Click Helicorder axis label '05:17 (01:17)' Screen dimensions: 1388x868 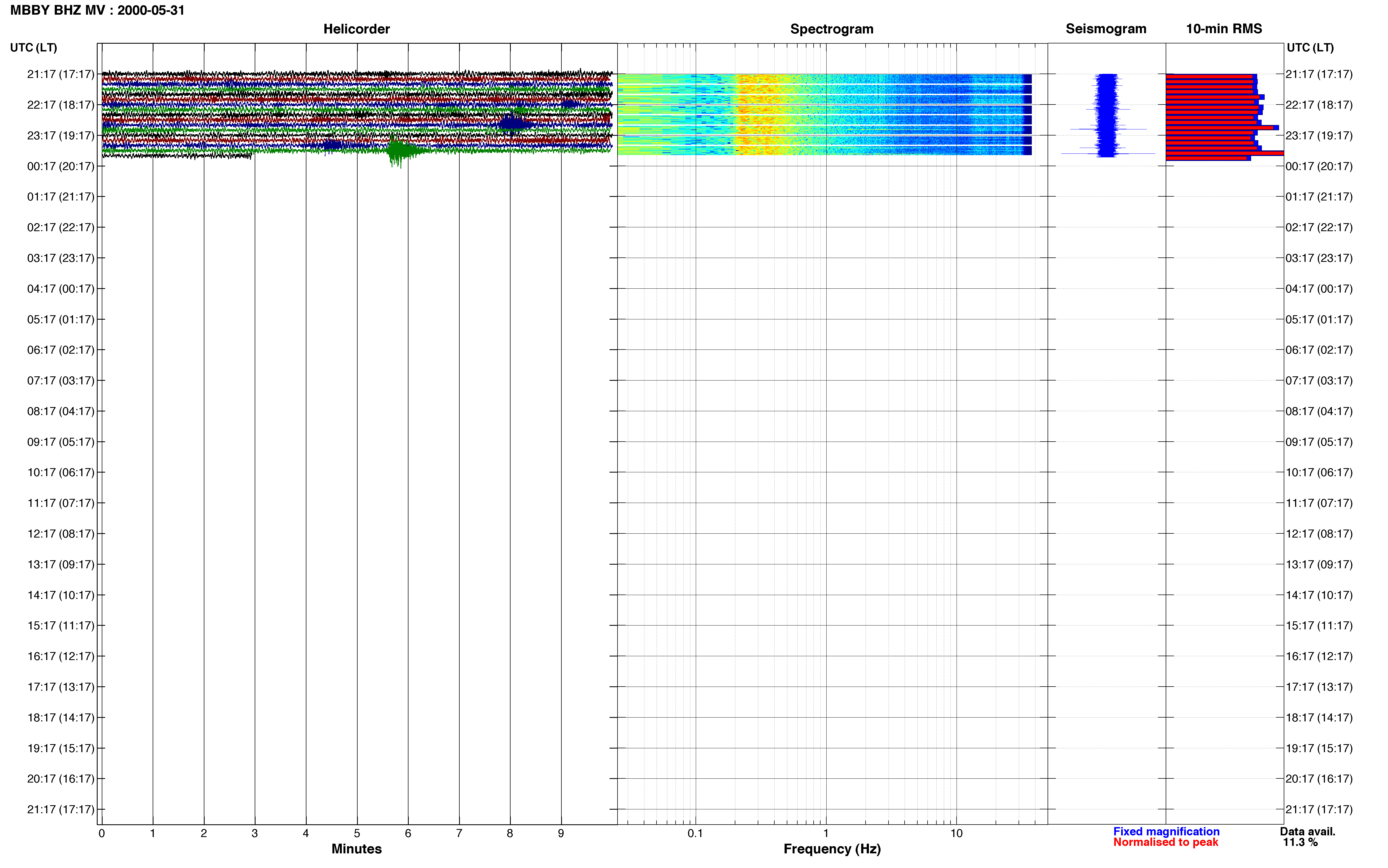60,319
